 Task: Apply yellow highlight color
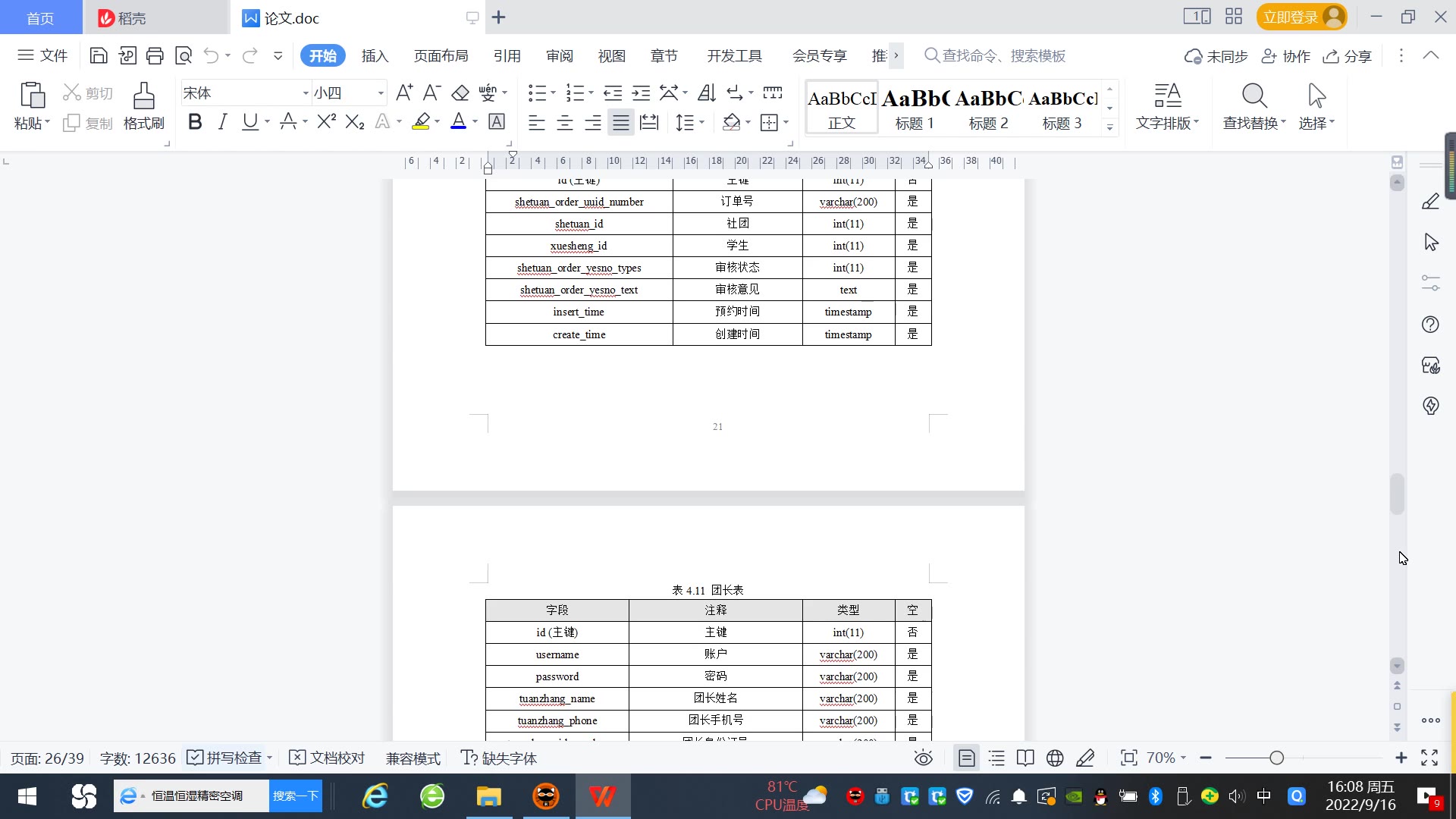click(421, 121)
